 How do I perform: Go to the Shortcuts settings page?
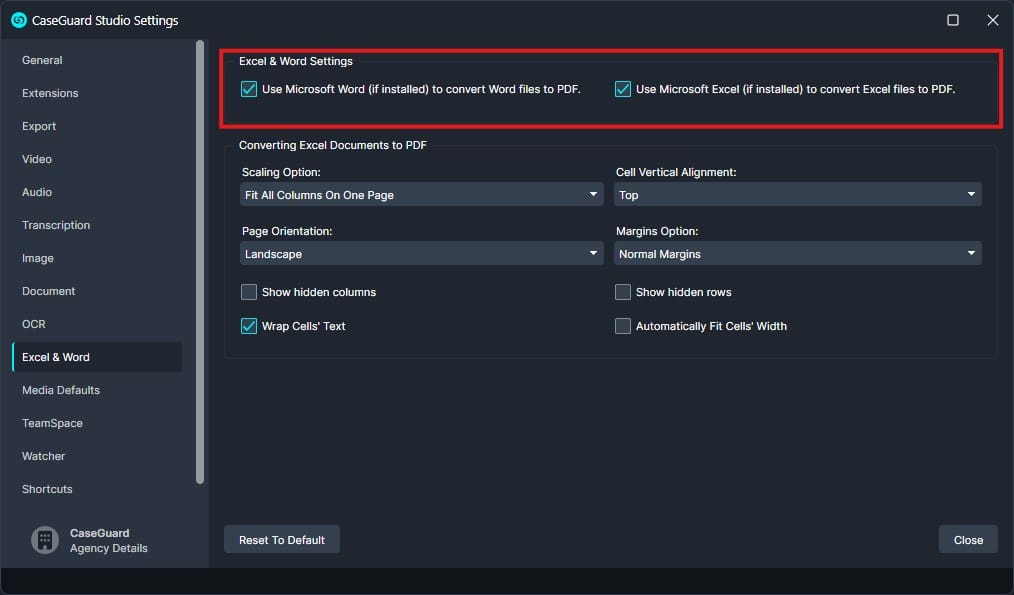point(47,489)
